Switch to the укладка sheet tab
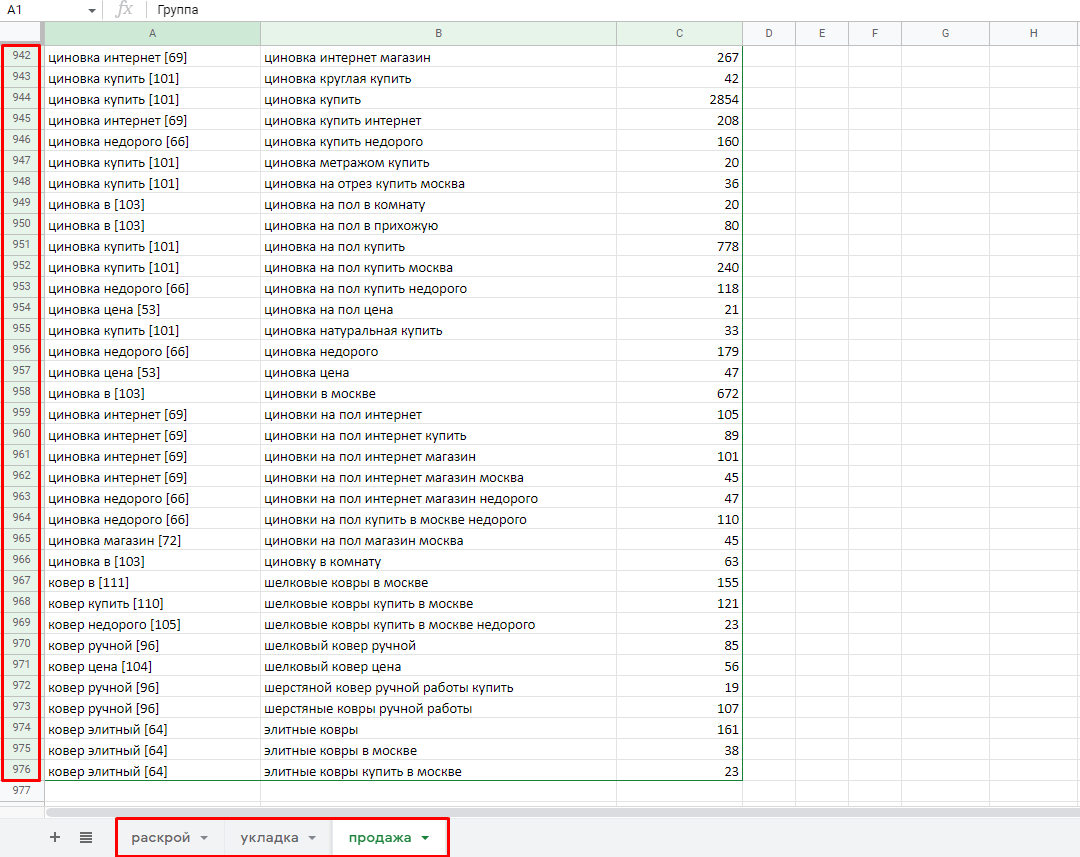Image resolution: width=1080 pixels, height=857 pixels. pos(269,838)
